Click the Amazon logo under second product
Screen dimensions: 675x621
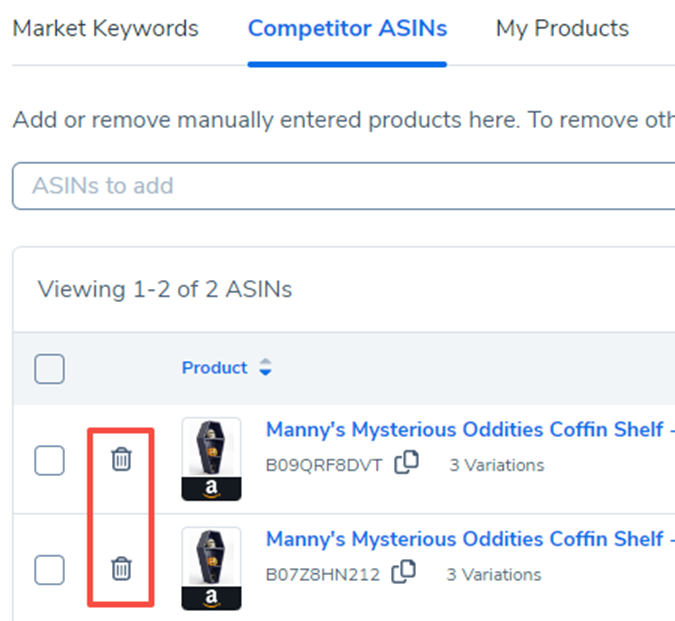click(x=211, y=598)
